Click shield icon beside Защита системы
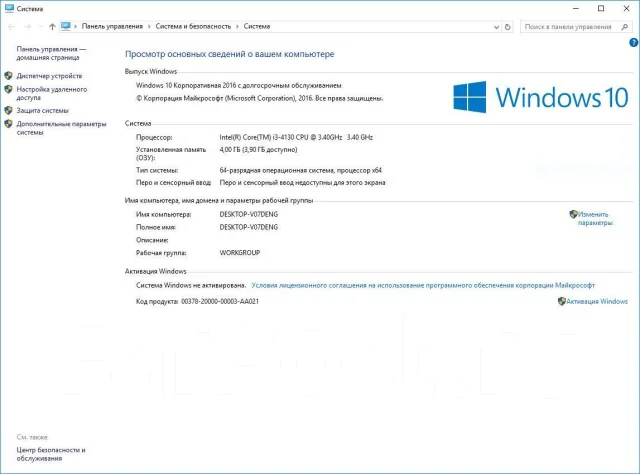 click(8, 110)
